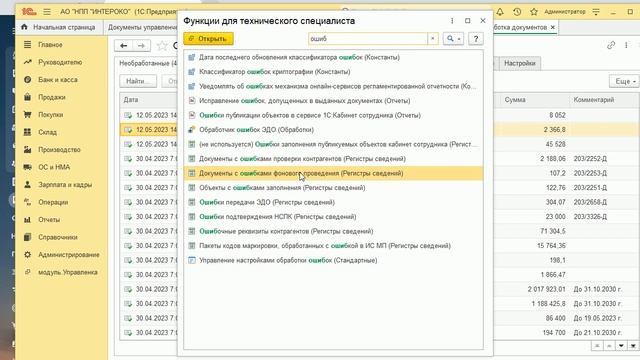The height and width of the screenshot is (360, 640).
Task: Open ОС и НМА section
Action: click(x=54, y=167)
